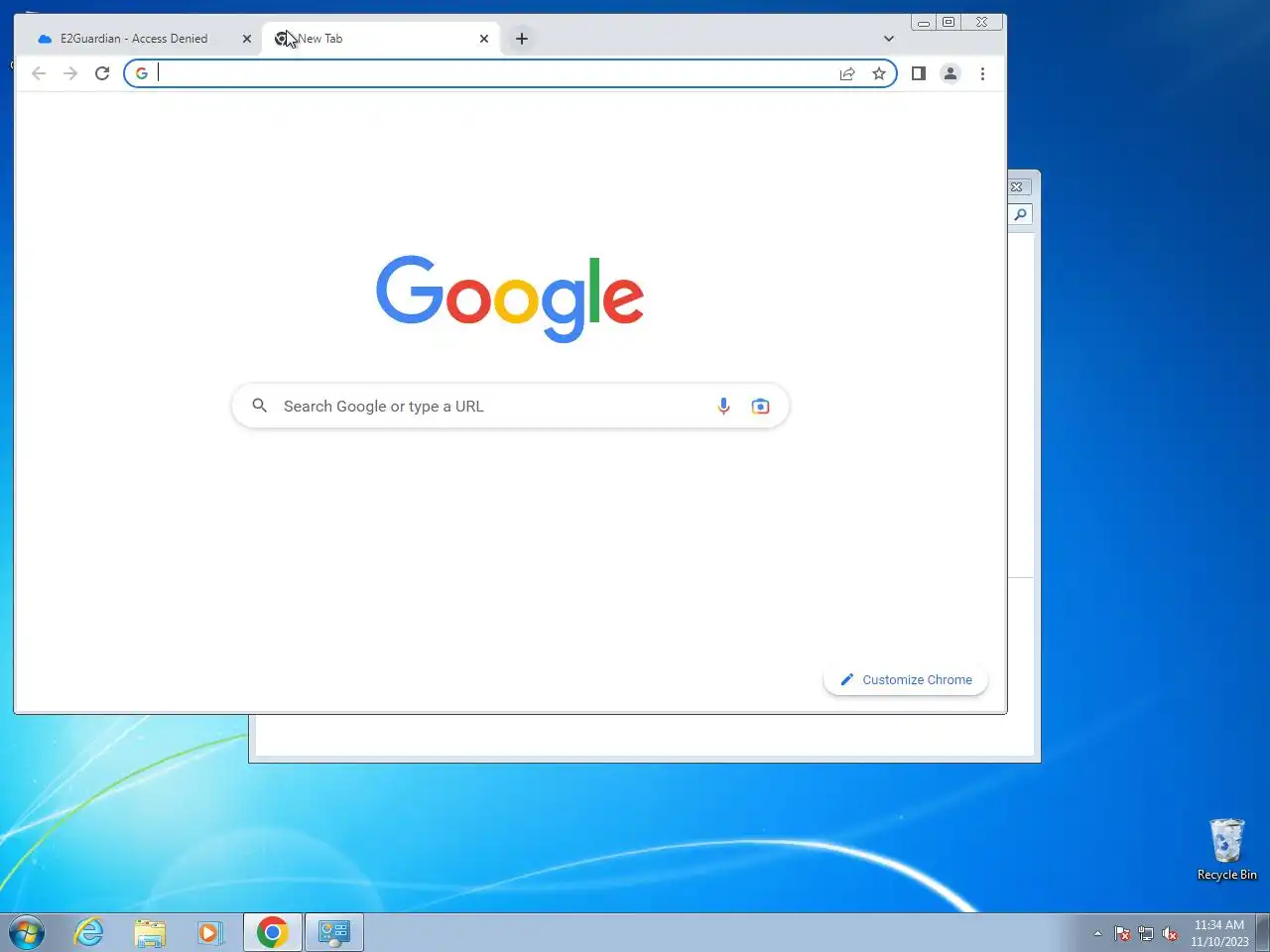This screenshot has height=952, width=1270.
Task: Select the New Tab tab
Action: 381,39
